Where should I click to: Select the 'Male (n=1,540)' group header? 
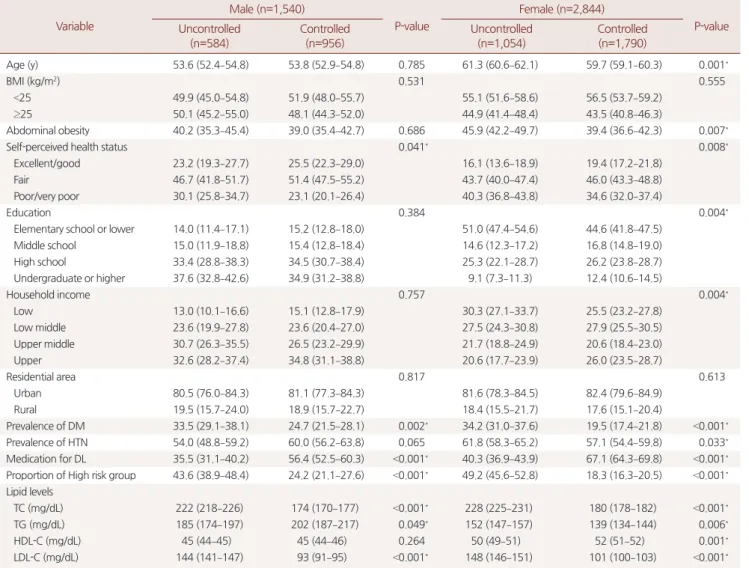click(x=267, y=9)
